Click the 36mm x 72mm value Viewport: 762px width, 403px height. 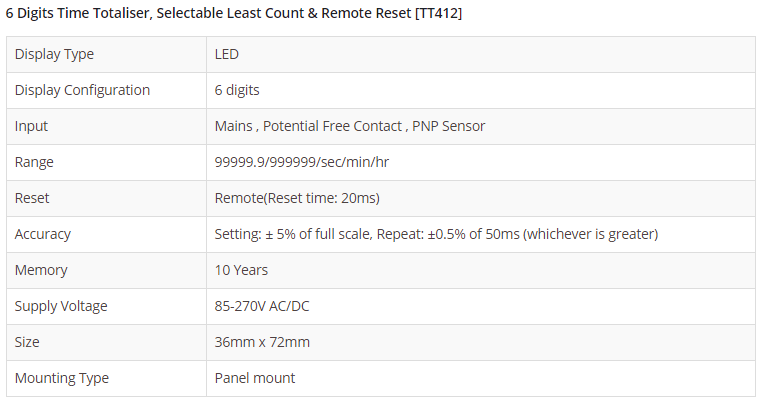262,342
